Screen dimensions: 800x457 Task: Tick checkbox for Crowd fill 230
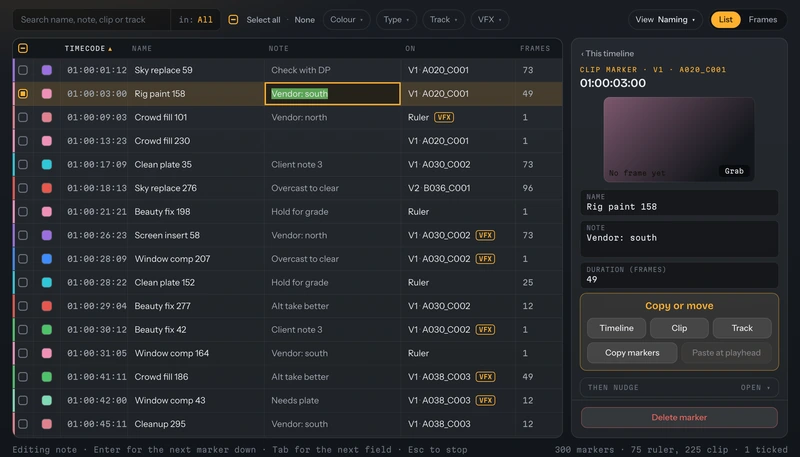pos(23,141)
